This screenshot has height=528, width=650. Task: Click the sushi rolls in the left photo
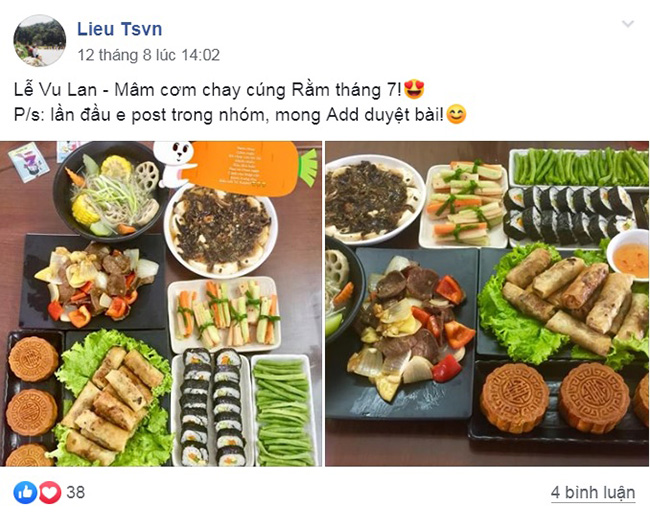pyautogui.click(x=212, y=408)
